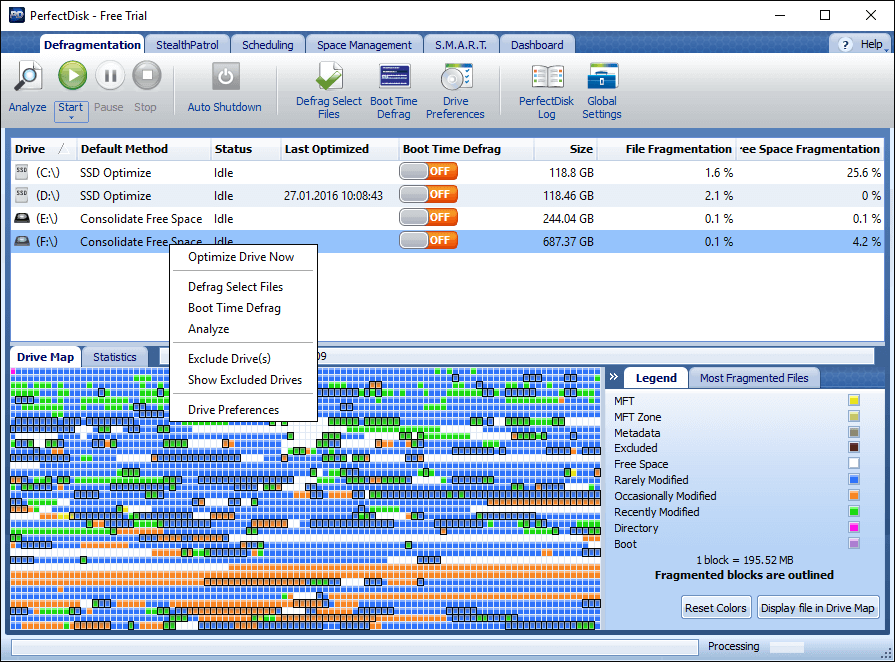Viewport: 895px width, 662px height.
Task: Click the Metadata gray swatch
Action: pos(854,432)
